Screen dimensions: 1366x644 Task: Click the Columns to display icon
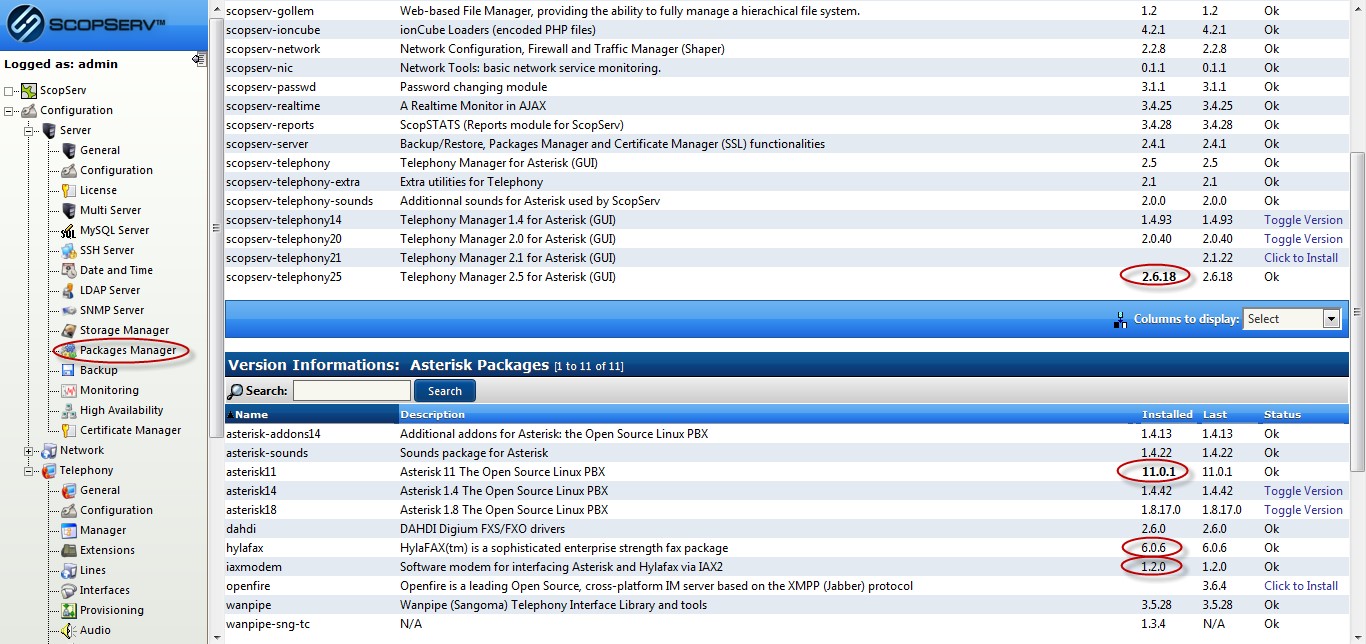pos(1120,320)
